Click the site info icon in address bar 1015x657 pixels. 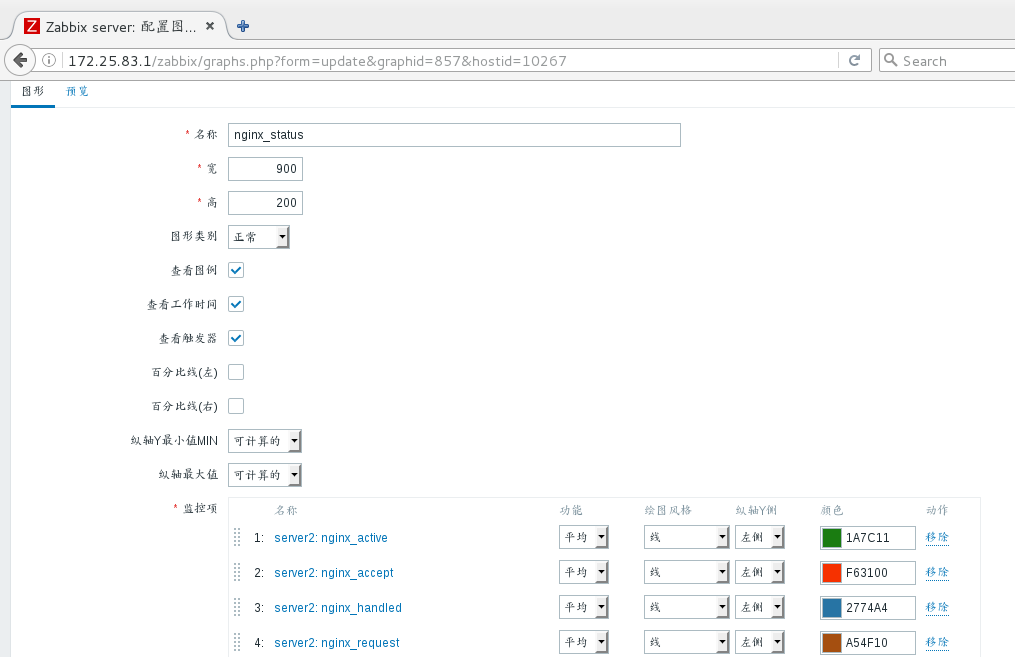click(47, 60)
